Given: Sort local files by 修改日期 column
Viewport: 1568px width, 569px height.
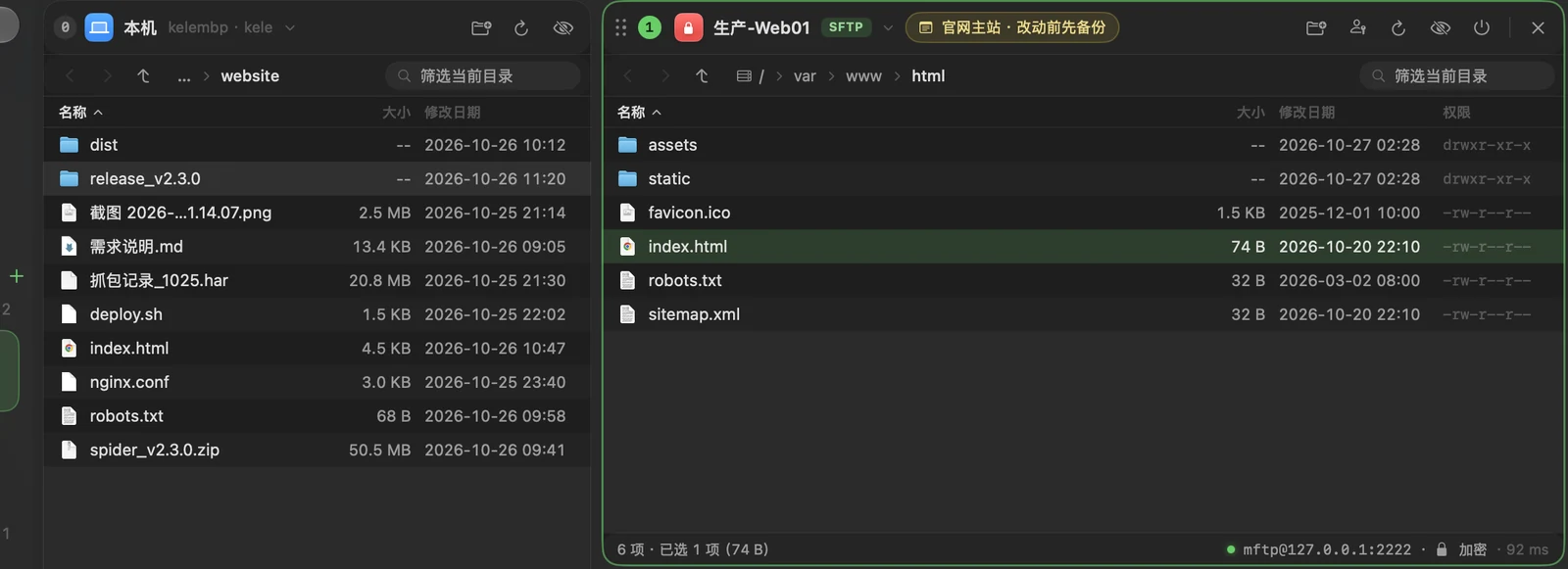Looking at the screenshot, I should [452, 112].
